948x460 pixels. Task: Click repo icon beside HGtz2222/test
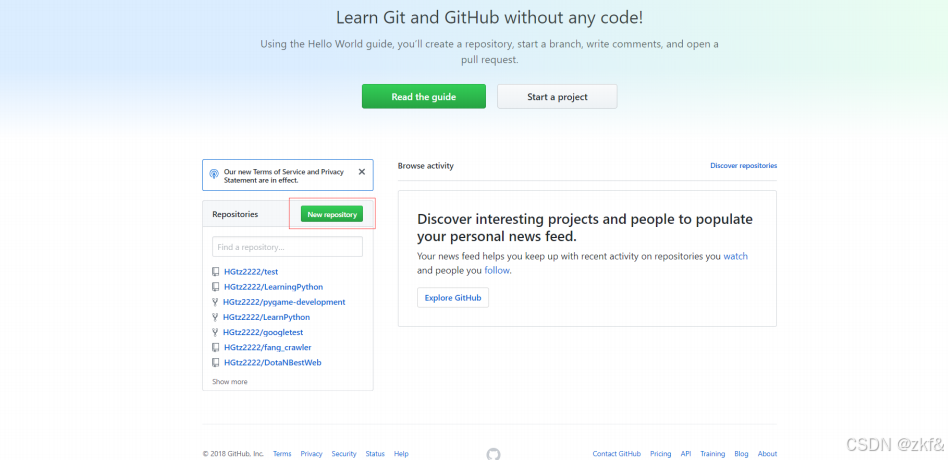coord(215,272)
